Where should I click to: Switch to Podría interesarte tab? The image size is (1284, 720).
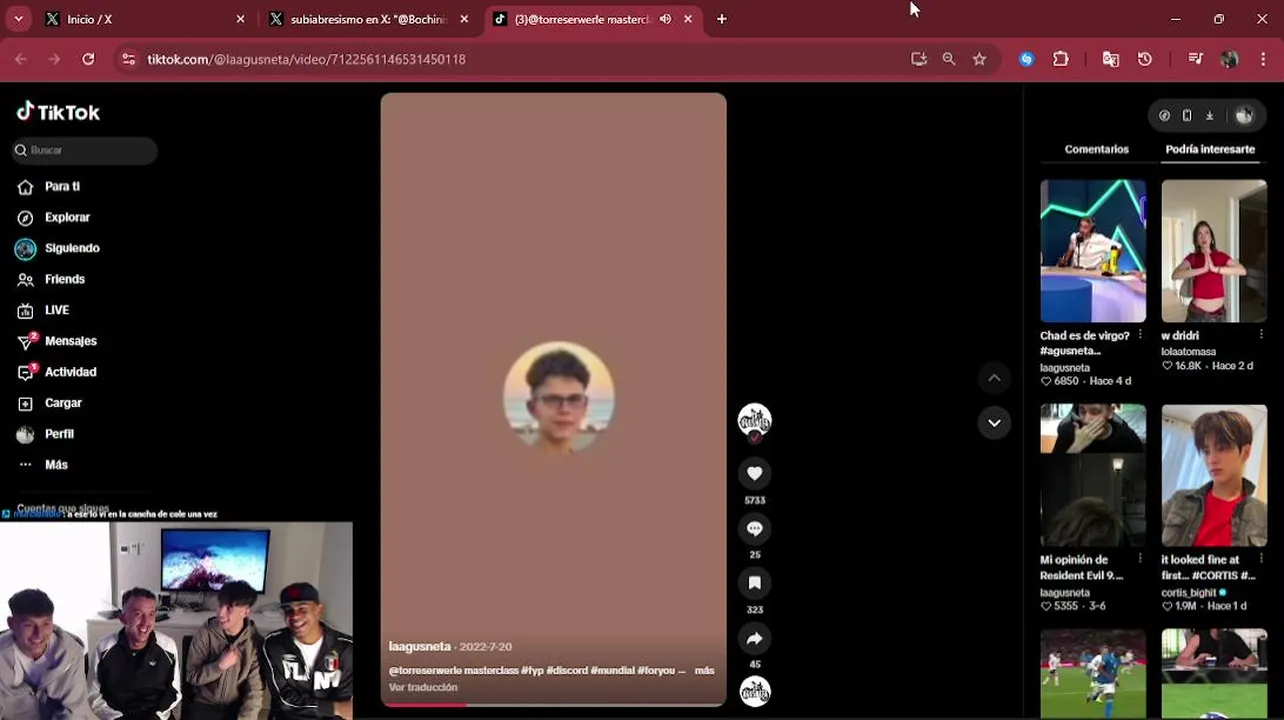click(1210, 149)
